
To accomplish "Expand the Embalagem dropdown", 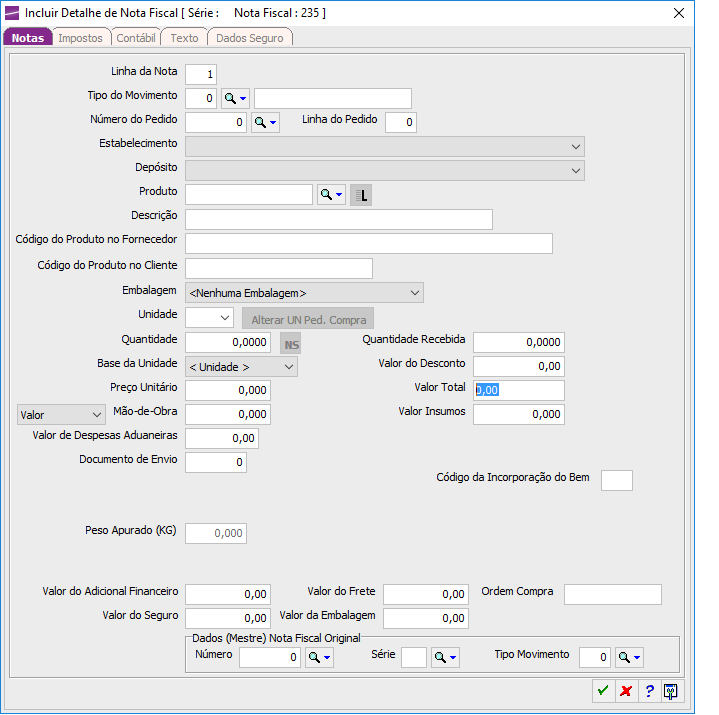I will (x=304, y=293).
